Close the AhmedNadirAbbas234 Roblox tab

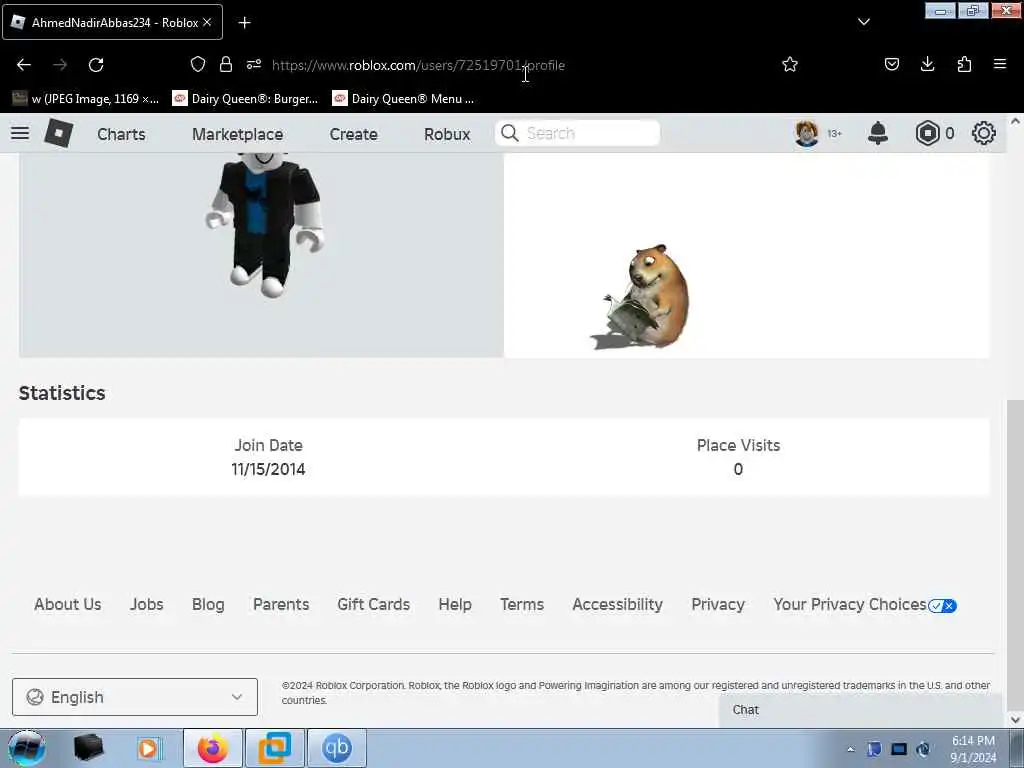[207, 22]
